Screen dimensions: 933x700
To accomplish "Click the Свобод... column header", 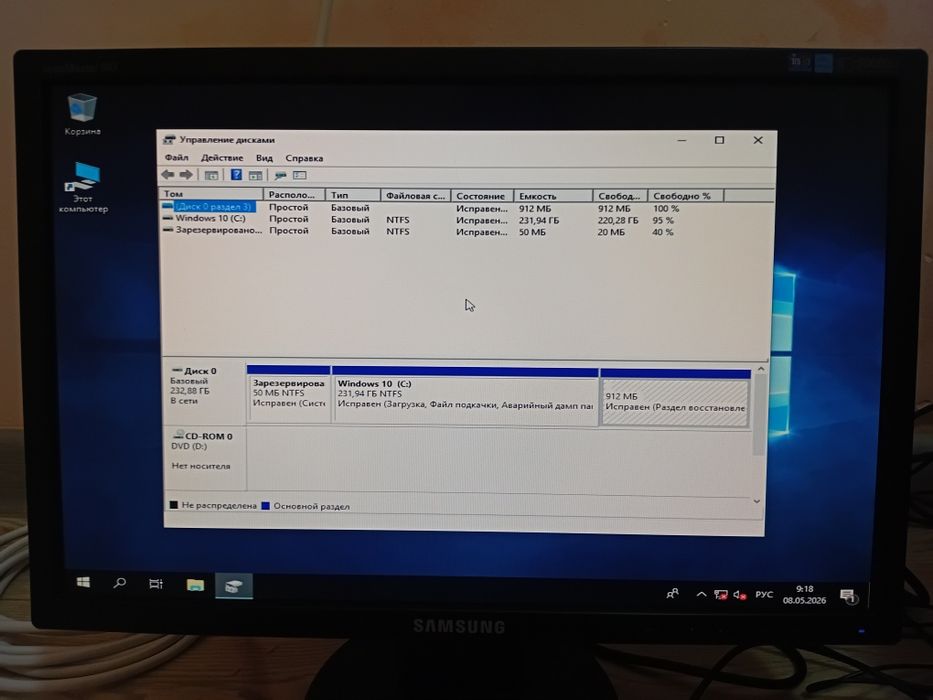I will (x=620, y=196).
